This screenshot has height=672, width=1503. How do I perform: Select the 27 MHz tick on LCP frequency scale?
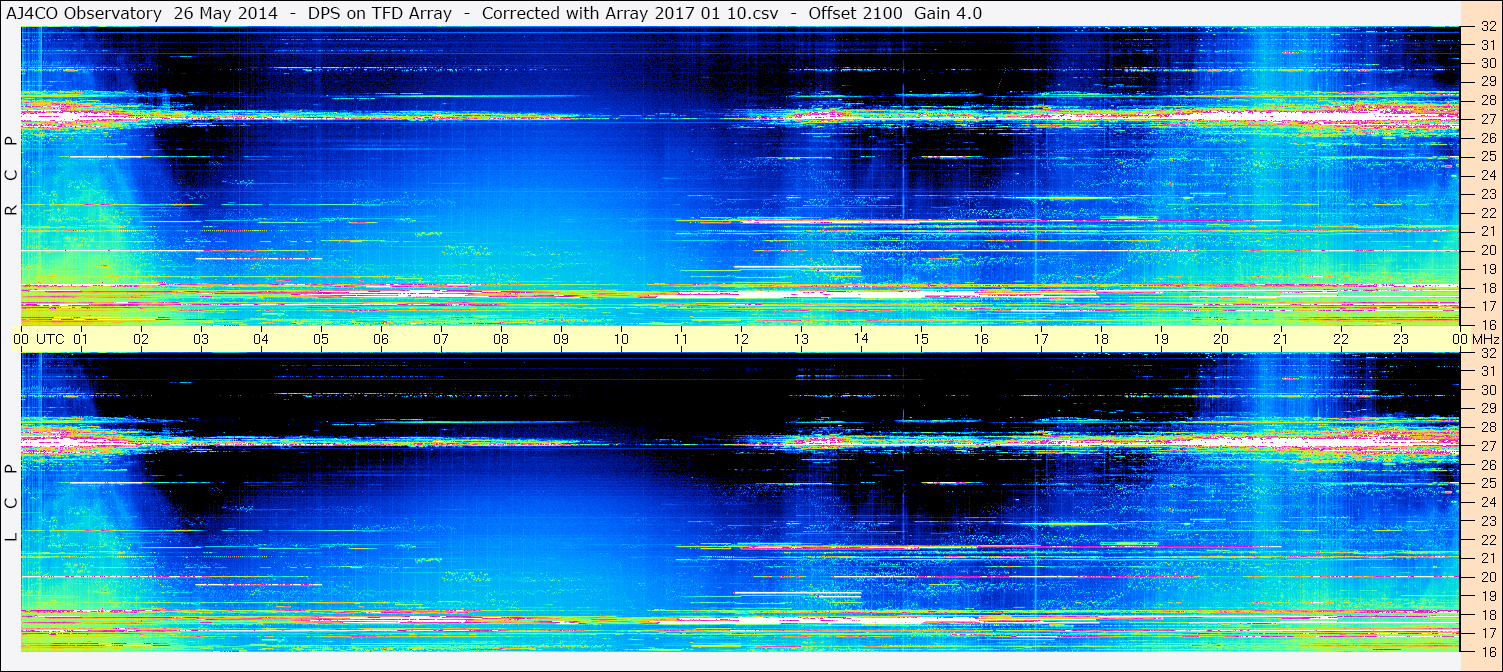coord(1487,446)
